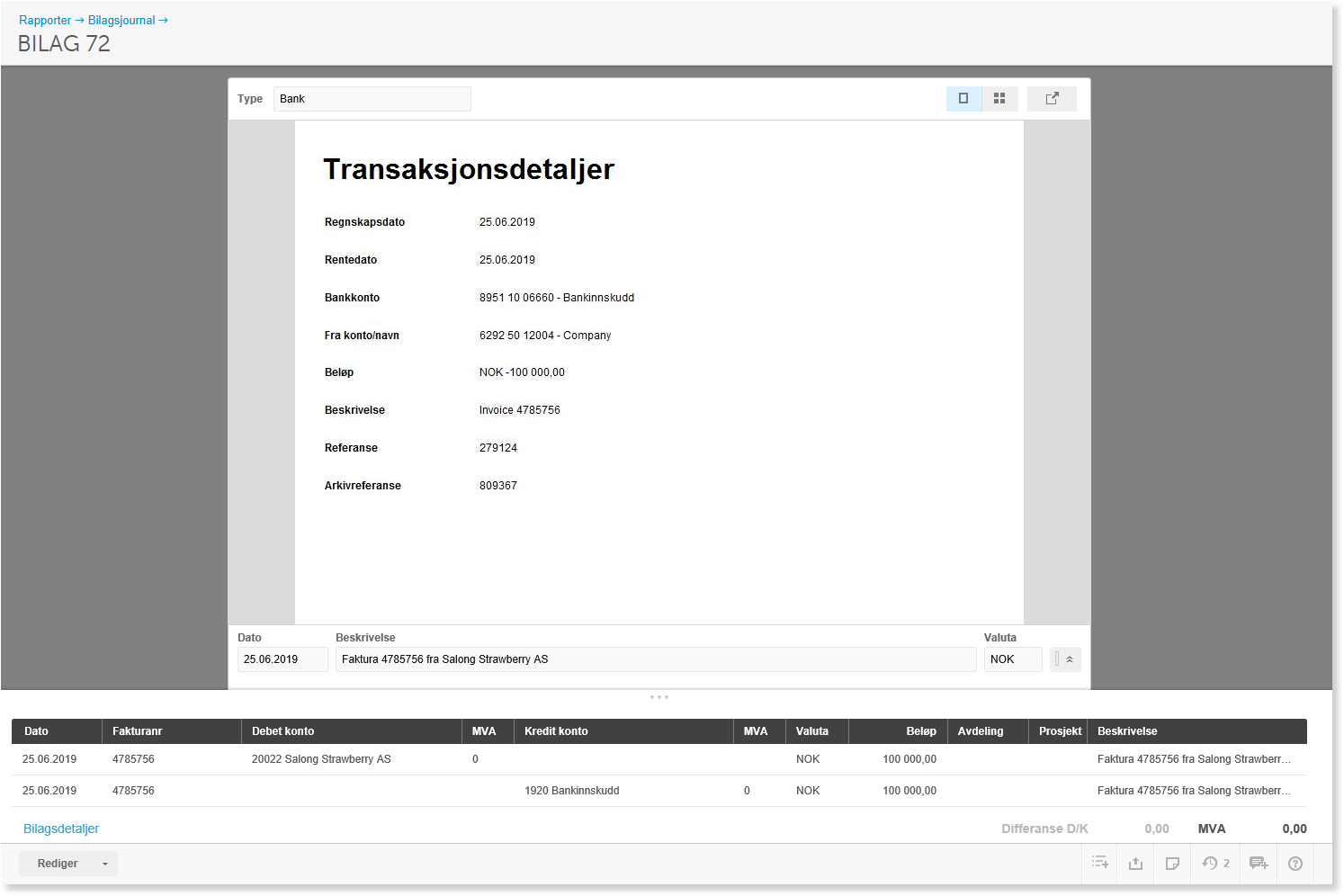
Task: Click the Transaksjonsdetaljer document heading
Action: (x=469, y=169)
